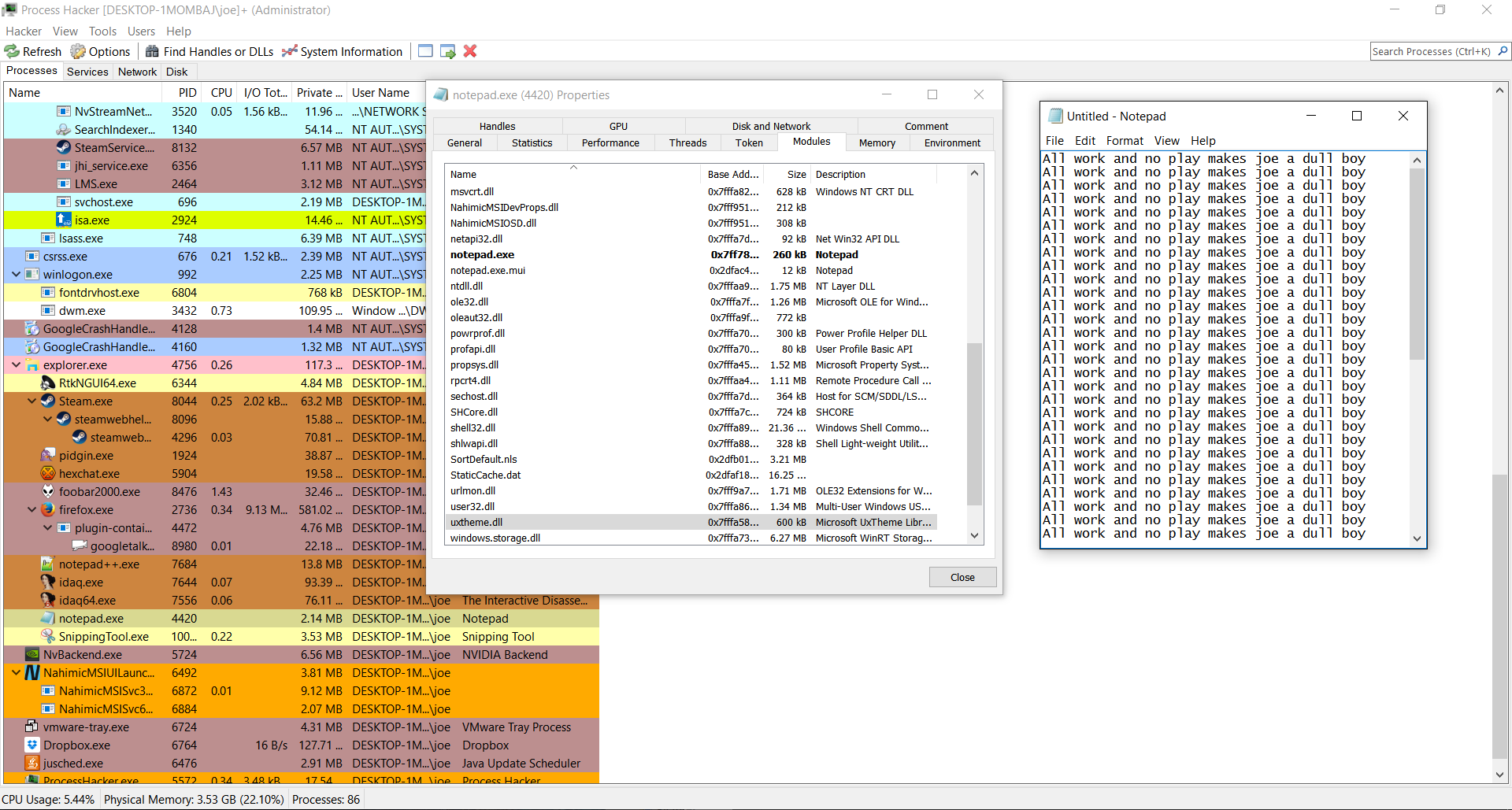The height and width of the screenshot is (810, 1512).
Task: Select csrss.exe process row
Action: pos(215,256)
